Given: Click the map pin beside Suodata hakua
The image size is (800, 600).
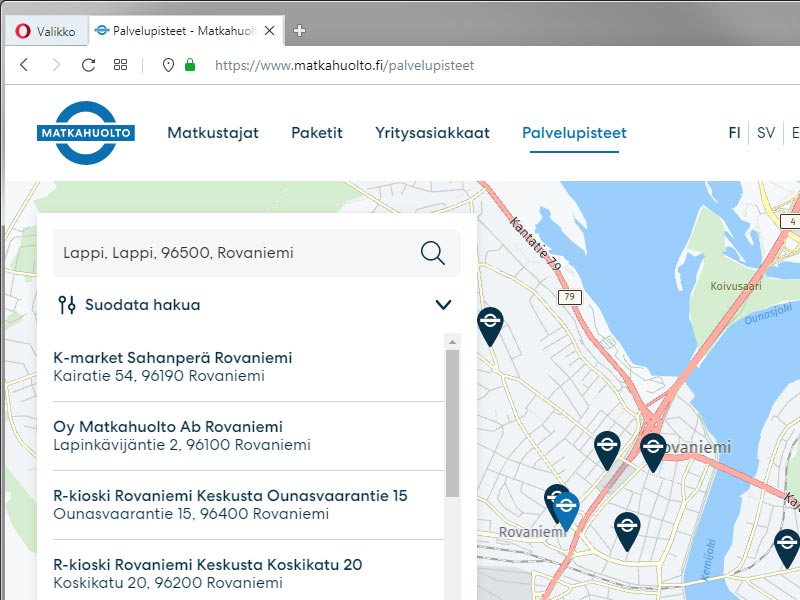Looking at the screenshot, I should click(490, 327).
